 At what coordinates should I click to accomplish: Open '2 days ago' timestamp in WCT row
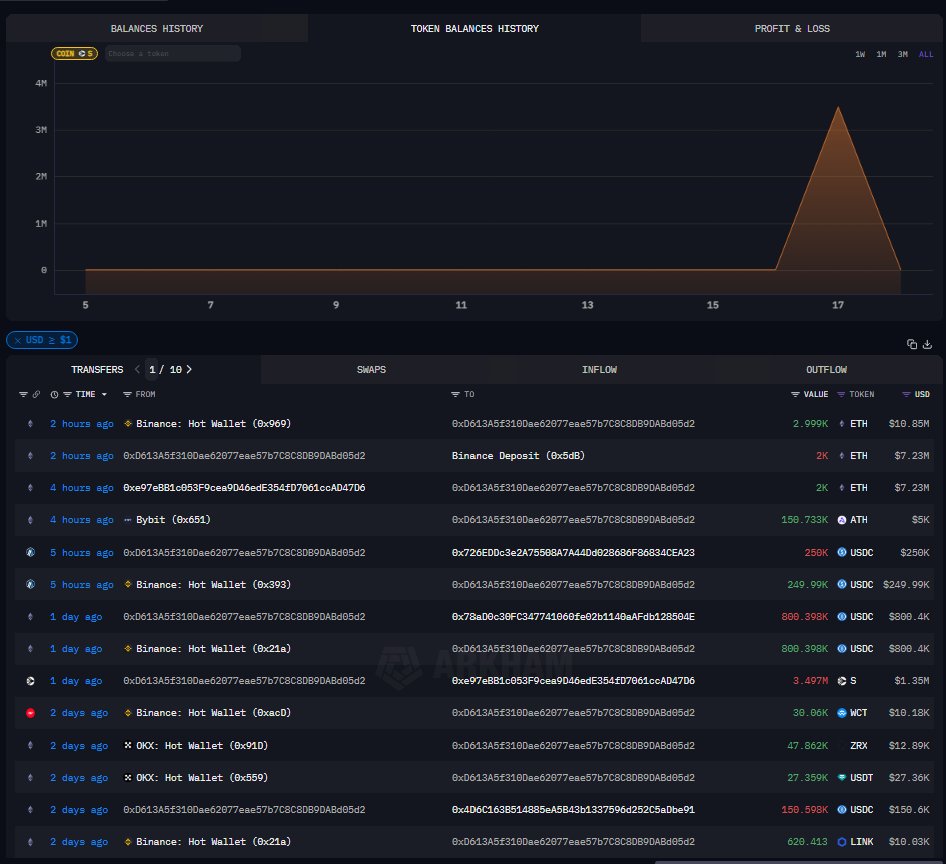79,713
